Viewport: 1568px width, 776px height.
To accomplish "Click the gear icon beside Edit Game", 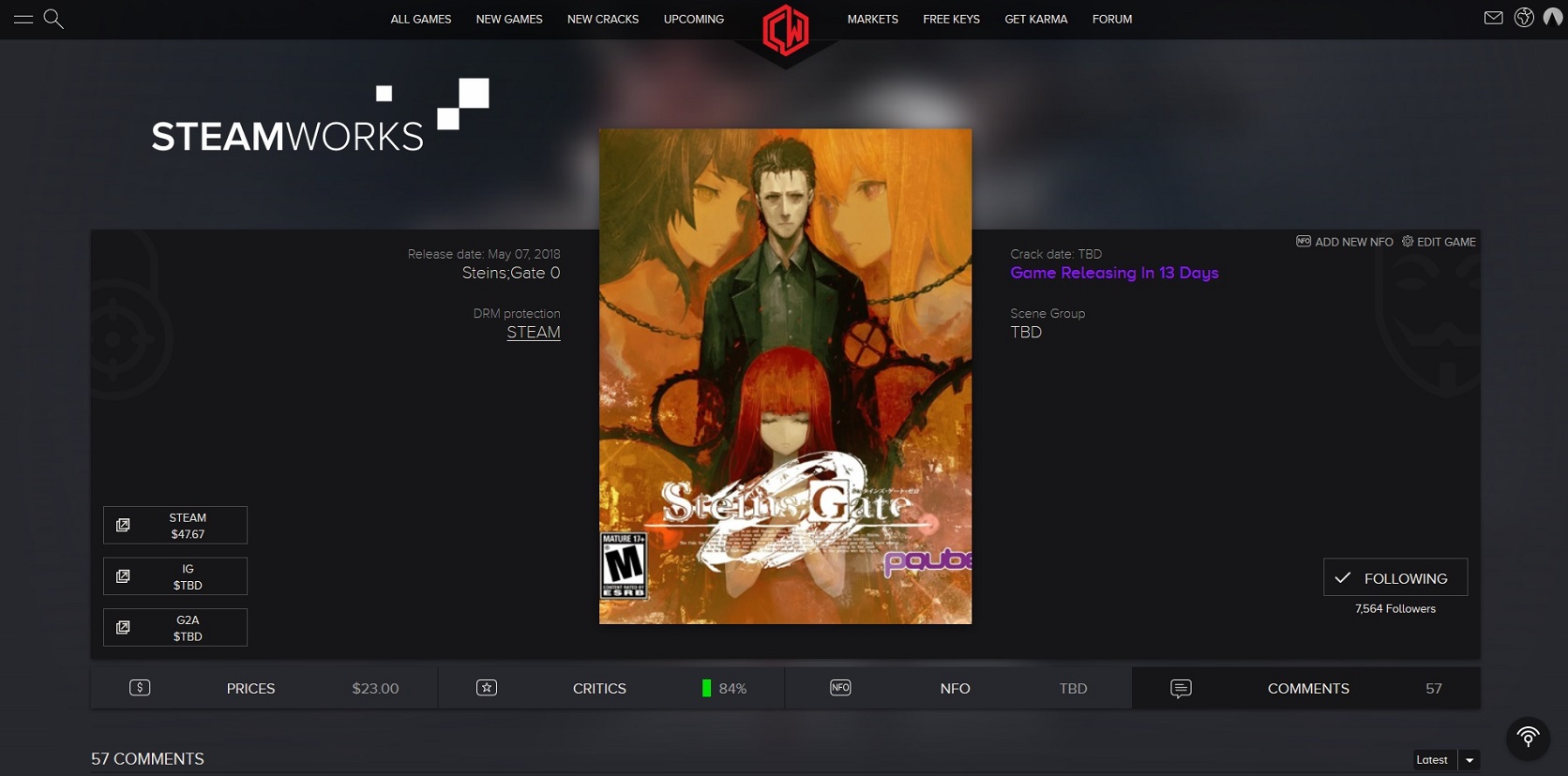I will [x=1408, y=241].
